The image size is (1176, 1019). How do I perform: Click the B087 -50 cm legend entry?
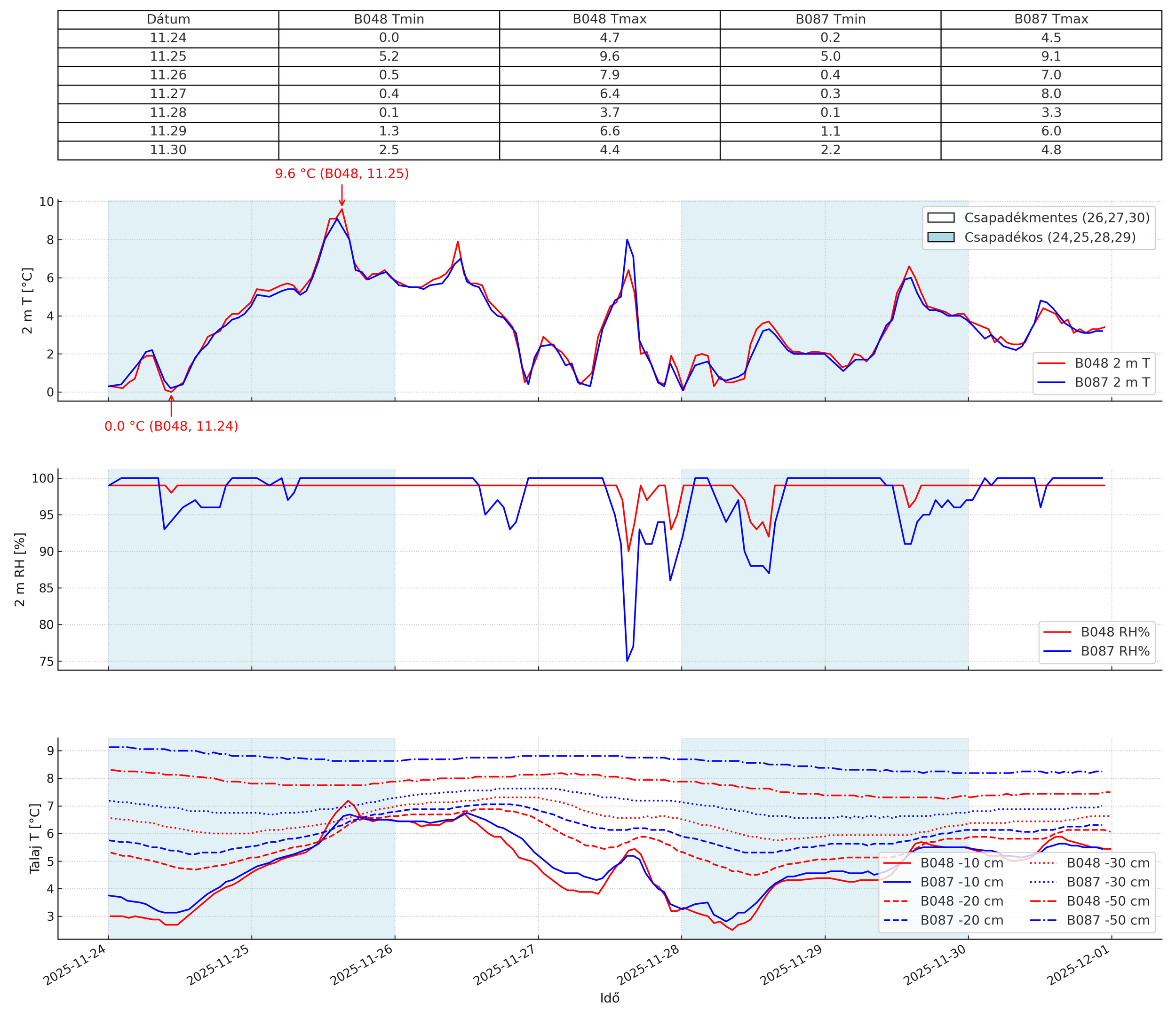point(1108,920)
